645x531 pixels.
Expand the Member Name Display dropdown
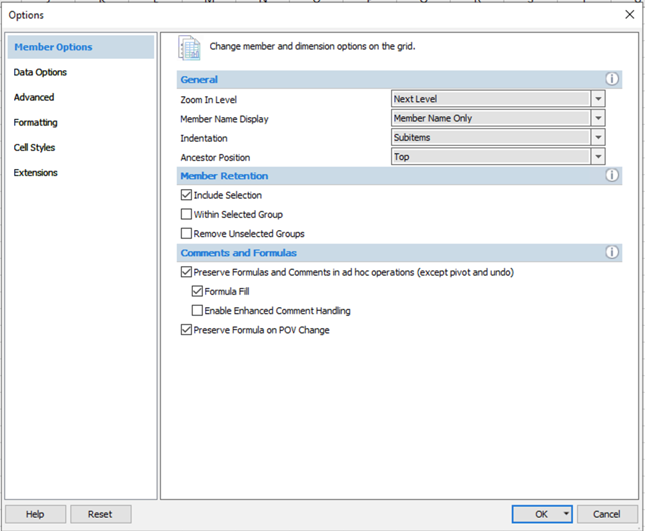point(598,118)
